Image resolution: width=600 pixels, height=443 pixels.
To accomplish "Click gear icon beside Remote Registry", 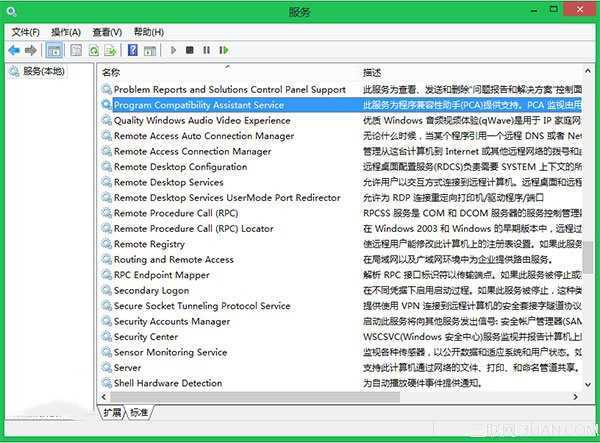I will [106, 244].
